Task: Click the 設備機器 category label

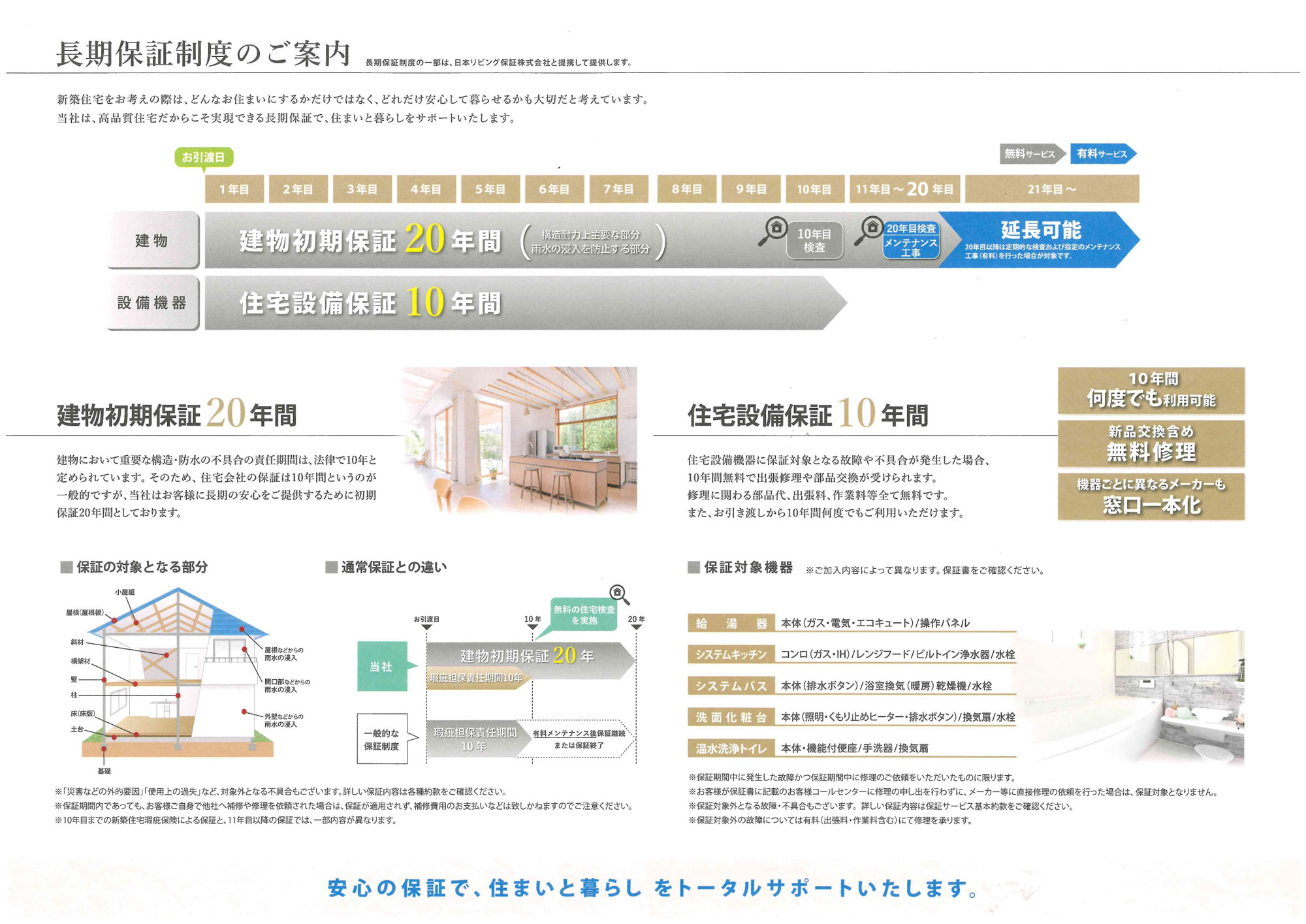Action: coord(153,302)
